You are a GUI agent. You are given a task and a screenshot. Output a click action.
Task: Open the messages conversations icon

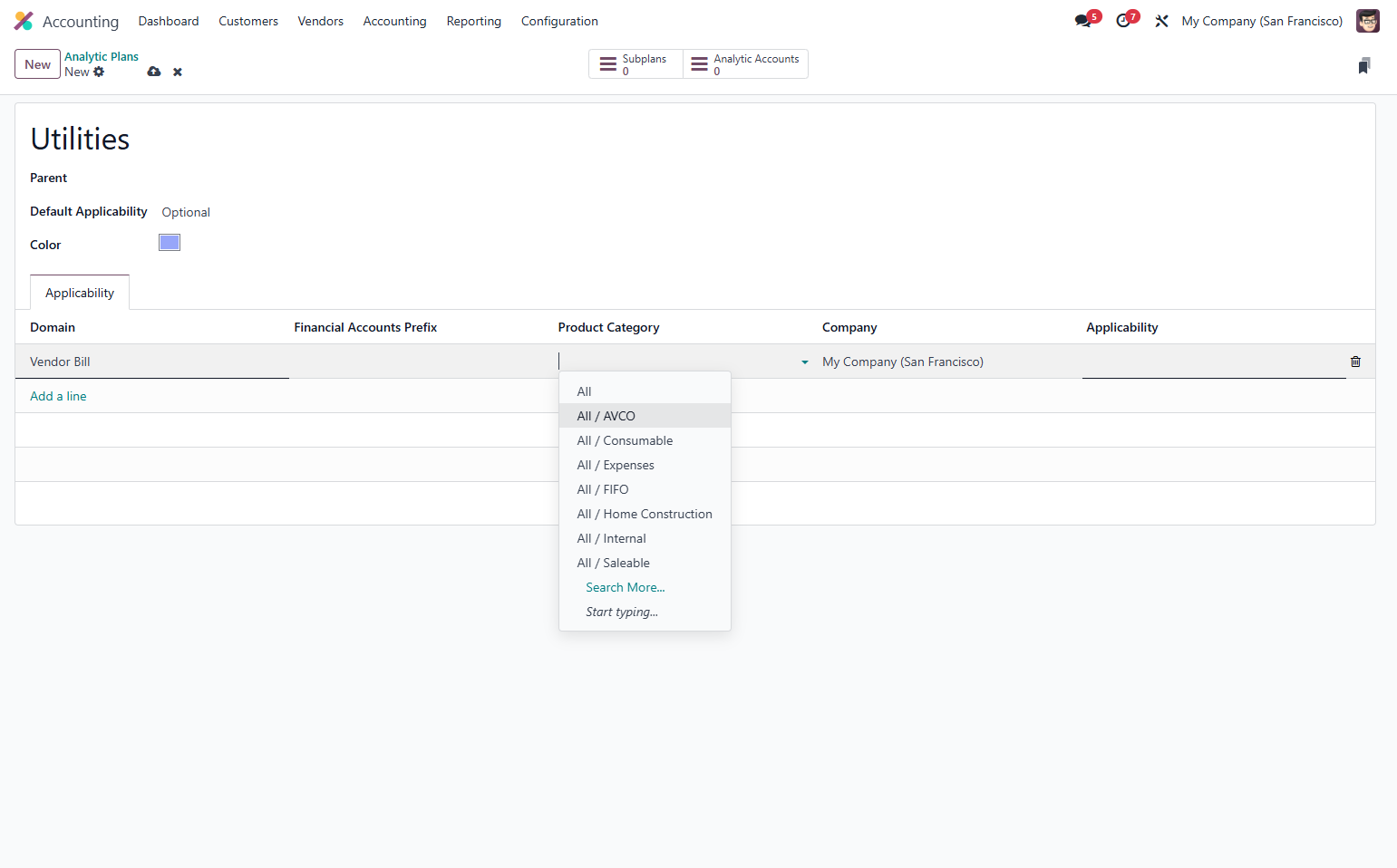coord(1082,21)
